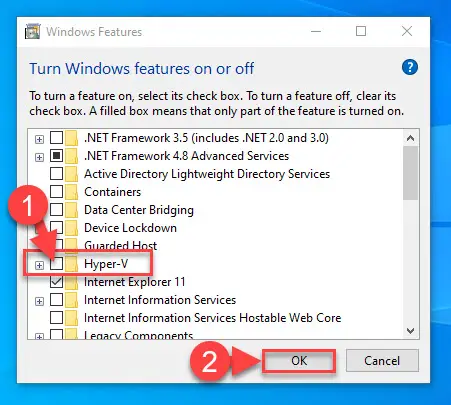Click the Windows Features title bar icon
This screenshot has height=405, width=451.
pos(32,31)
